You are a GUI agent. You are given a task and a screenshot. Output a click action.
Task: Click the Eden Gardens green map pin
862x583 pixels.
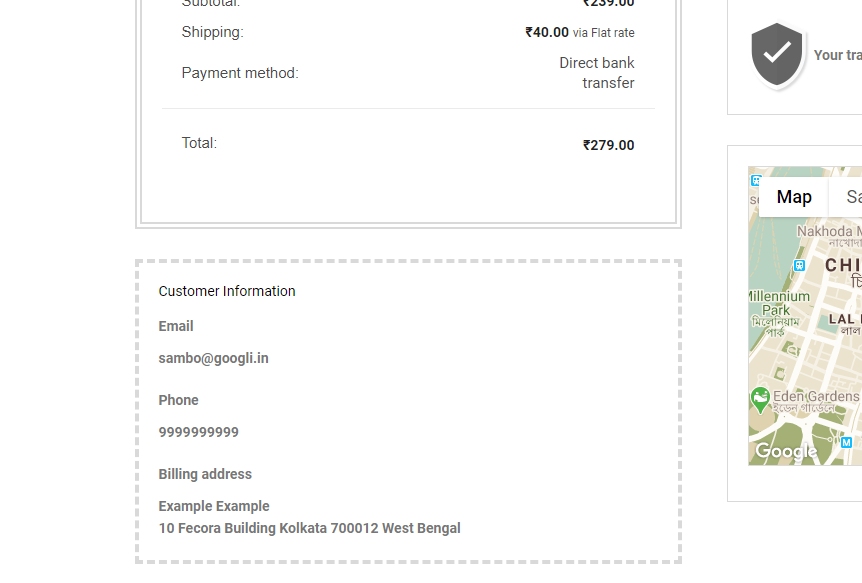point(760,400)
